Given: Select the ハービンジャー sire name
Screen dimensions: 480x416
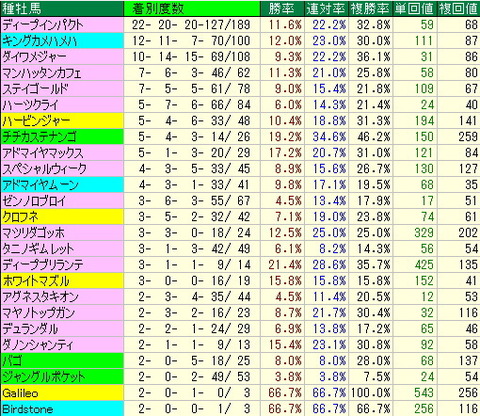Looking at the screenshot, I should tap(36, 121).
